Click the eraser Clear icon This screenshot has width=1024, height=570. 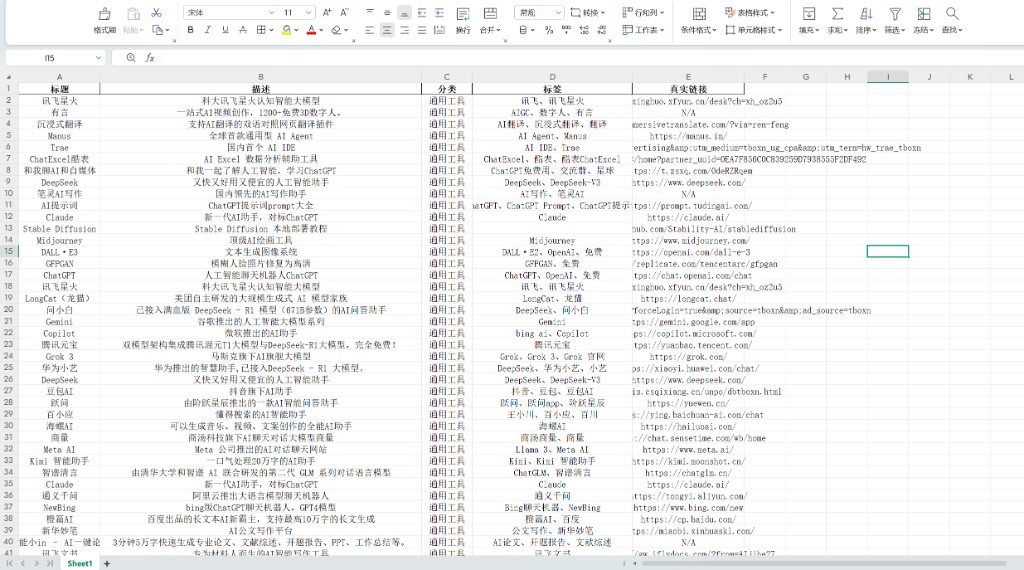pyautogui.click(x=336, y=29)
